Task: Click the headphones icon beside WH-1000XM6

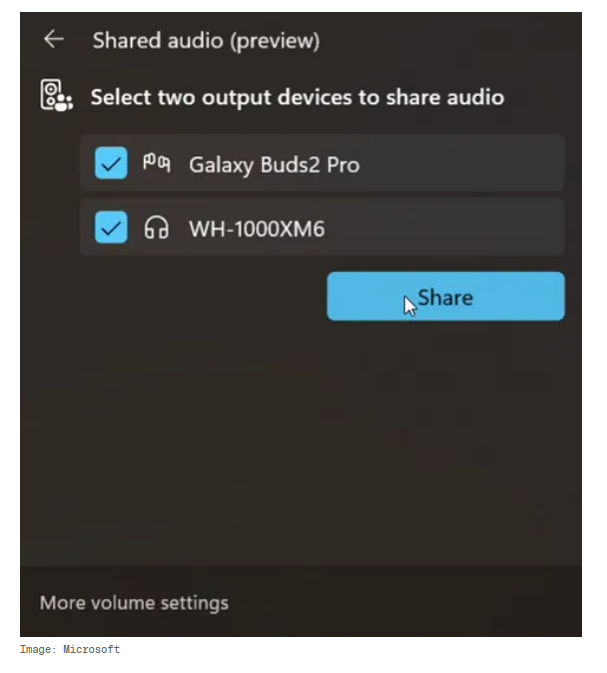Action: coord(156,227)
